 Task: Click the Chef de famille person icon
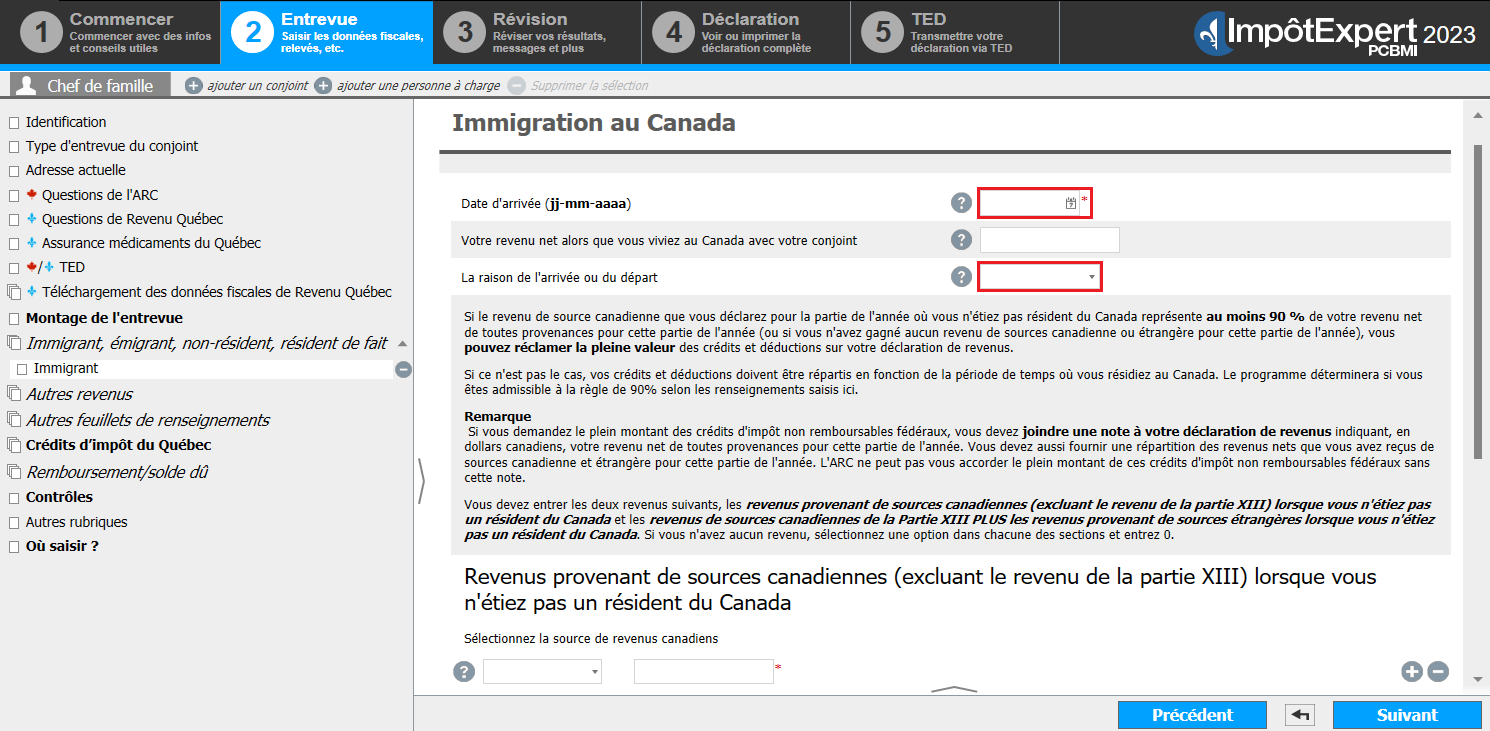pos(27,85)
